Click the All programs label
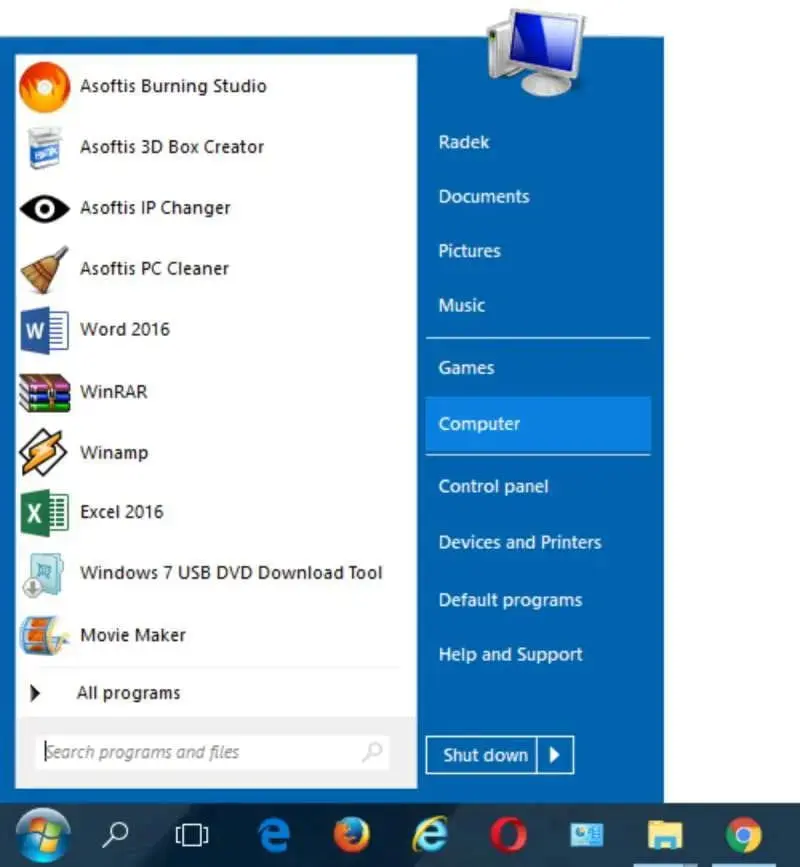 (128, 693)
